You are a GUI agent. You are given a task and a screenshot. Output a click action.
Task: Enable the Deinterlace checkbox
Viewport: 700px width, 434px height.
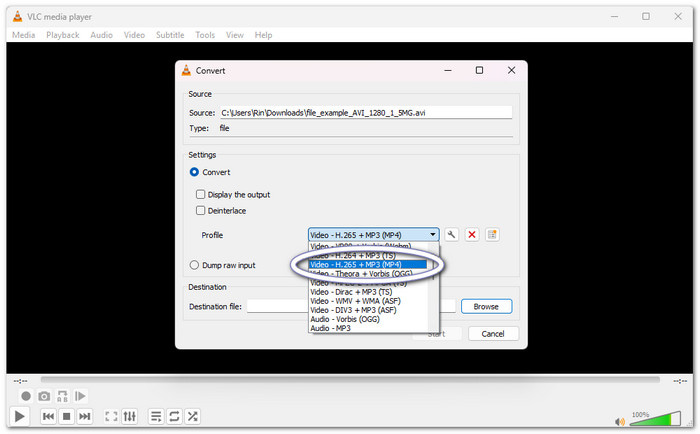pyautogui.click(x=200, y=210)
